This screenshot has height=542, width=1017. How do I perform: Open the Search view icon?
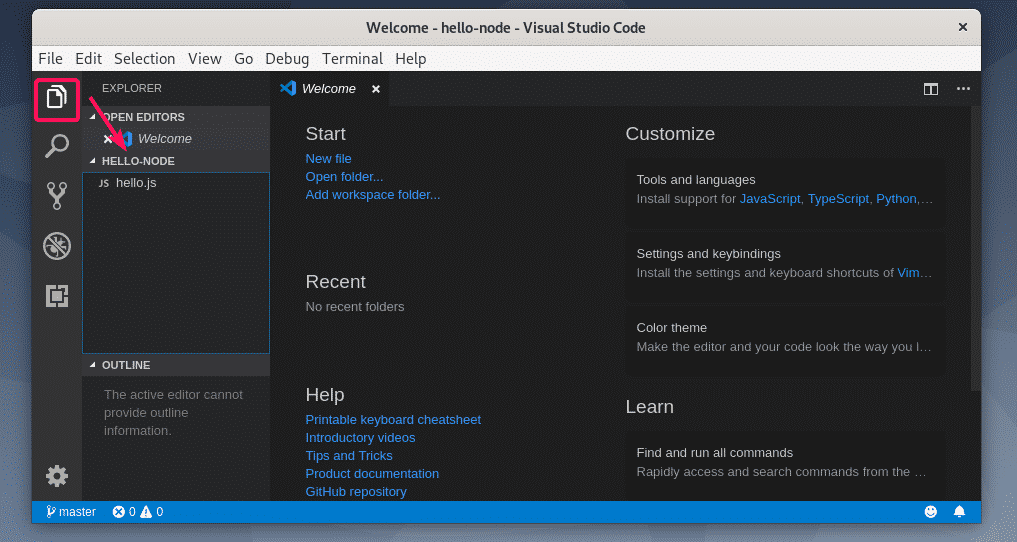57,147
